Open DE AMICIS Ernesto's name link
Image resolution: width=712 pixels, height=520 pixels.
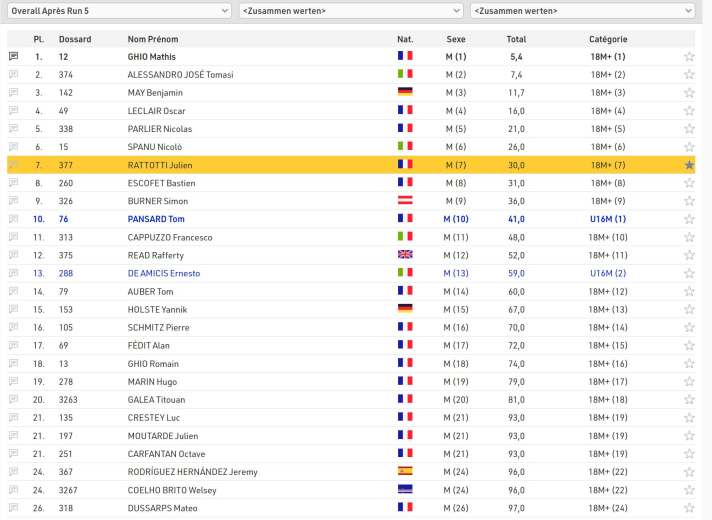pos(164,273)
